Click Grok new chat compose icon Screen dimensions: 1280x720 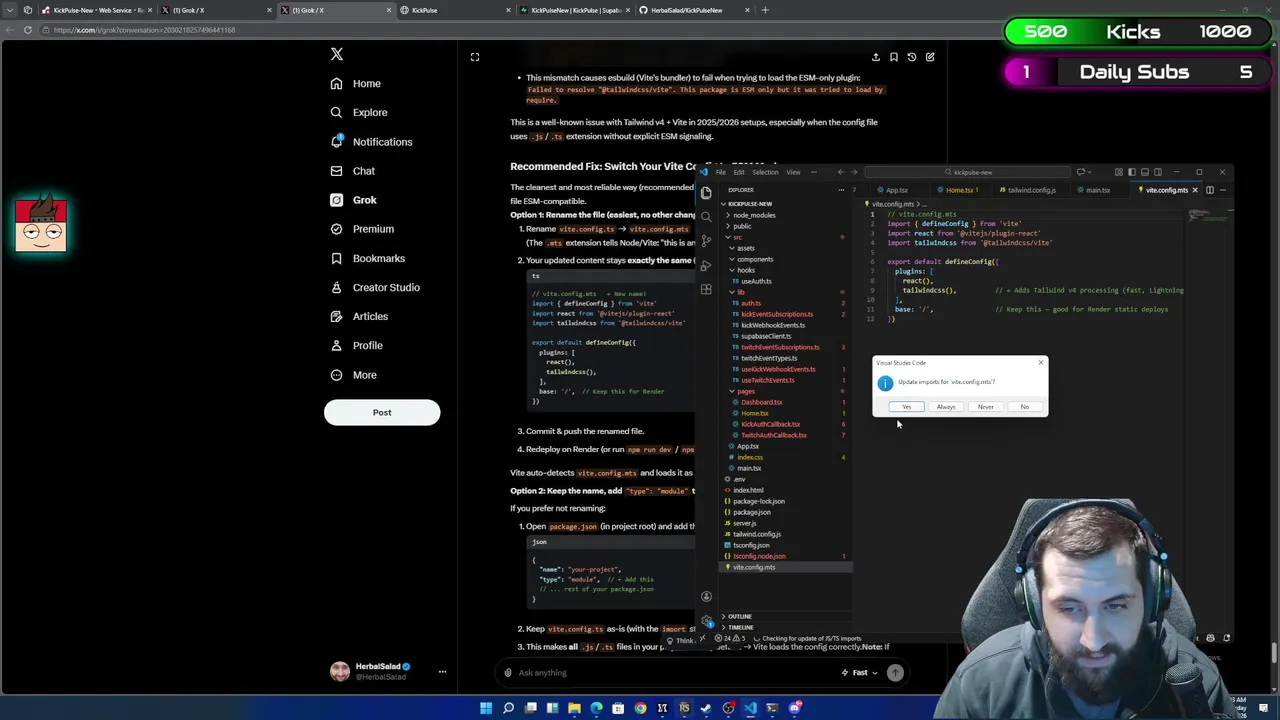tap(930, 57)
